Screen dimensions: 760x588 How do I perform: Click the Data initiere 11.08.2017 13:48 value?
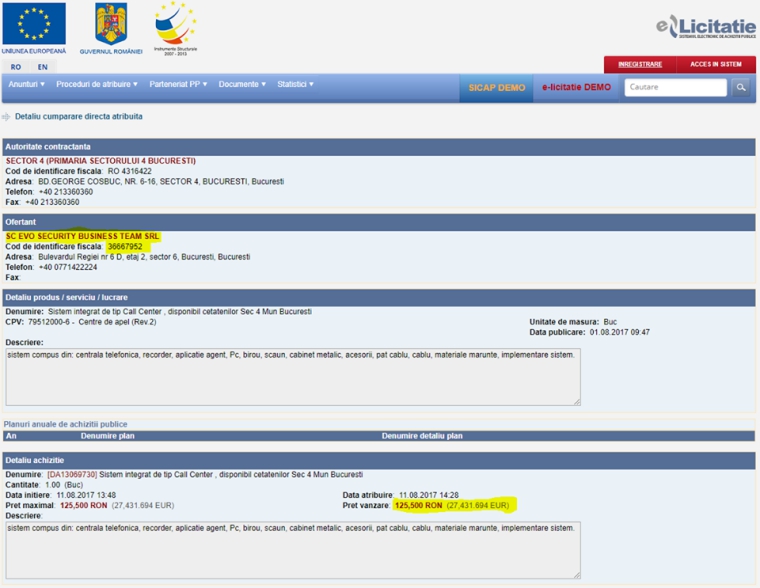pos(86,495)
